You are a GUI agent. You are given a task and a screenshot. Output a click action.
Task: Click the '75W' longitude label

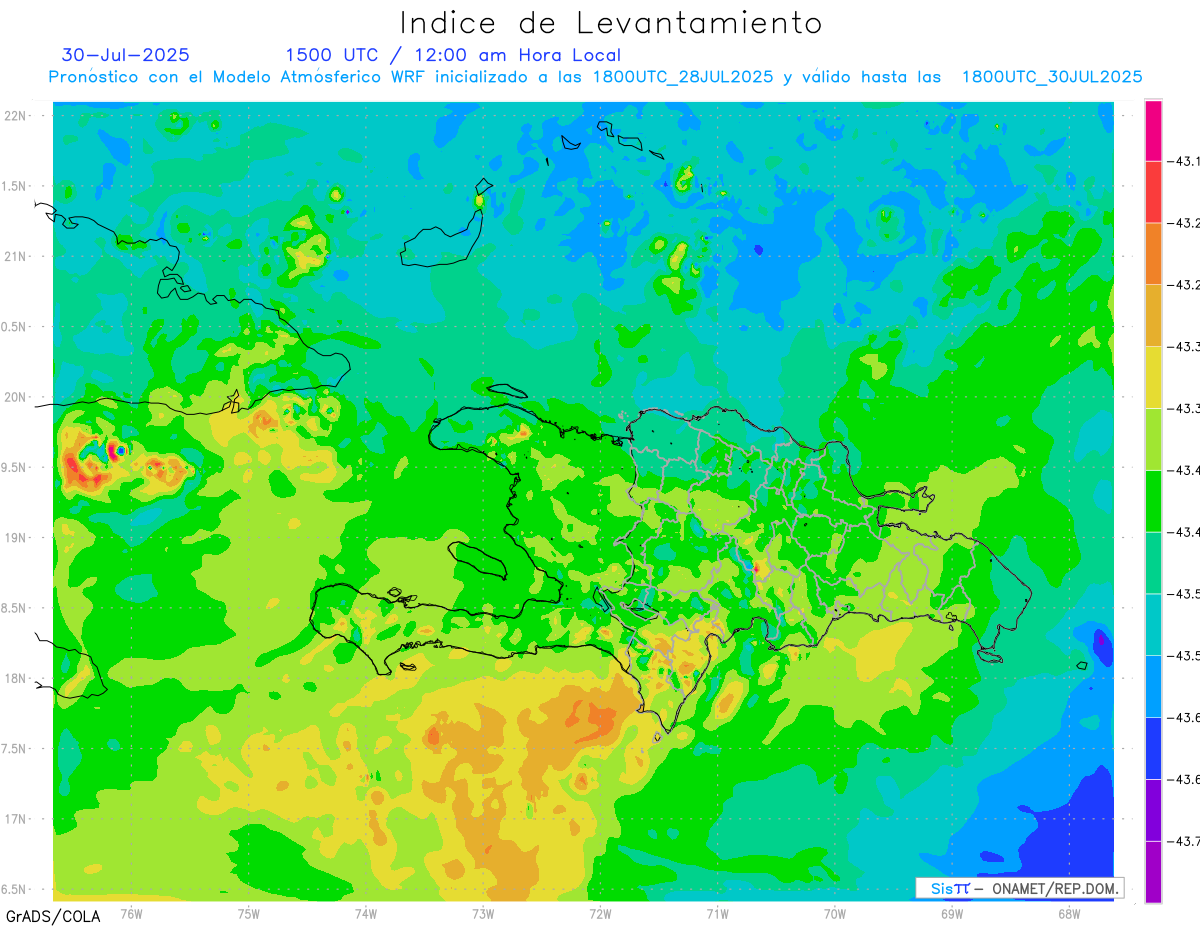[249, 913]
